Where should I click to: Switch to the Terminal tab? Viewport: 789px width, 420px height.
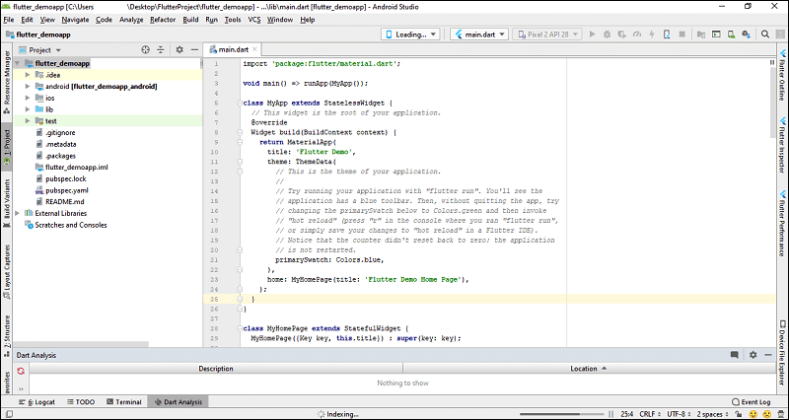123,402
